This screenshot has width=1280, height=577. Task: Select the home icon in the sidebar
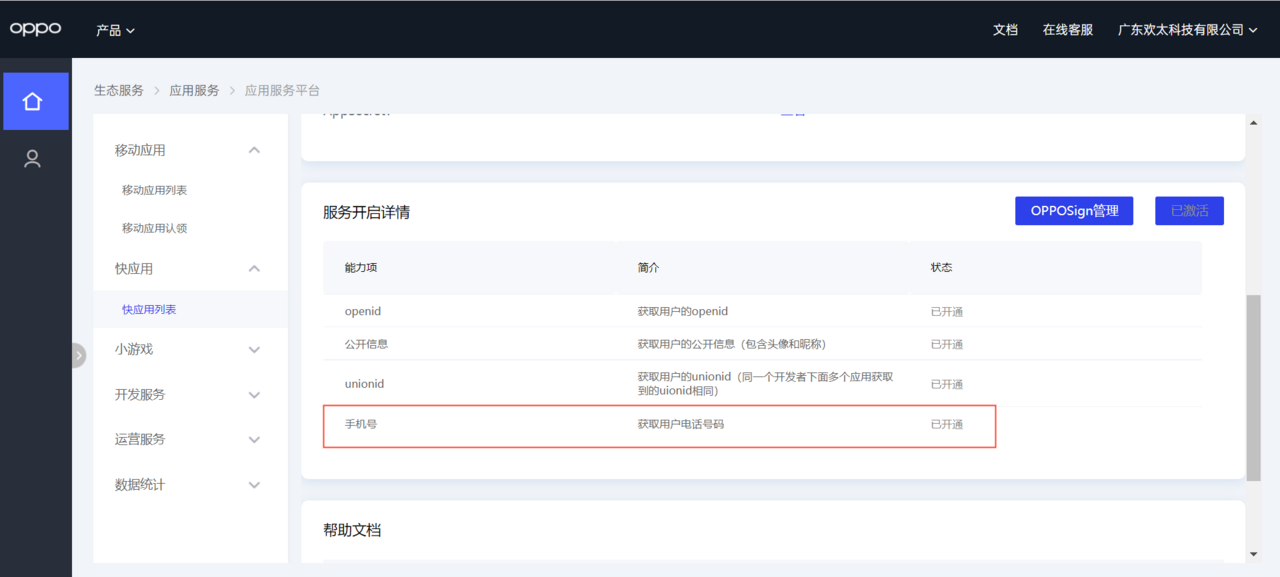point(35,100)
